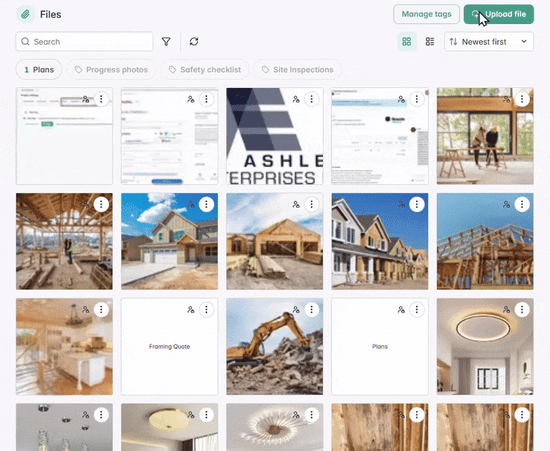Viewport: 550px width, 451px height.
Task: Open three-dot menu on two-story house photo
Action: [x=206, y=204]
